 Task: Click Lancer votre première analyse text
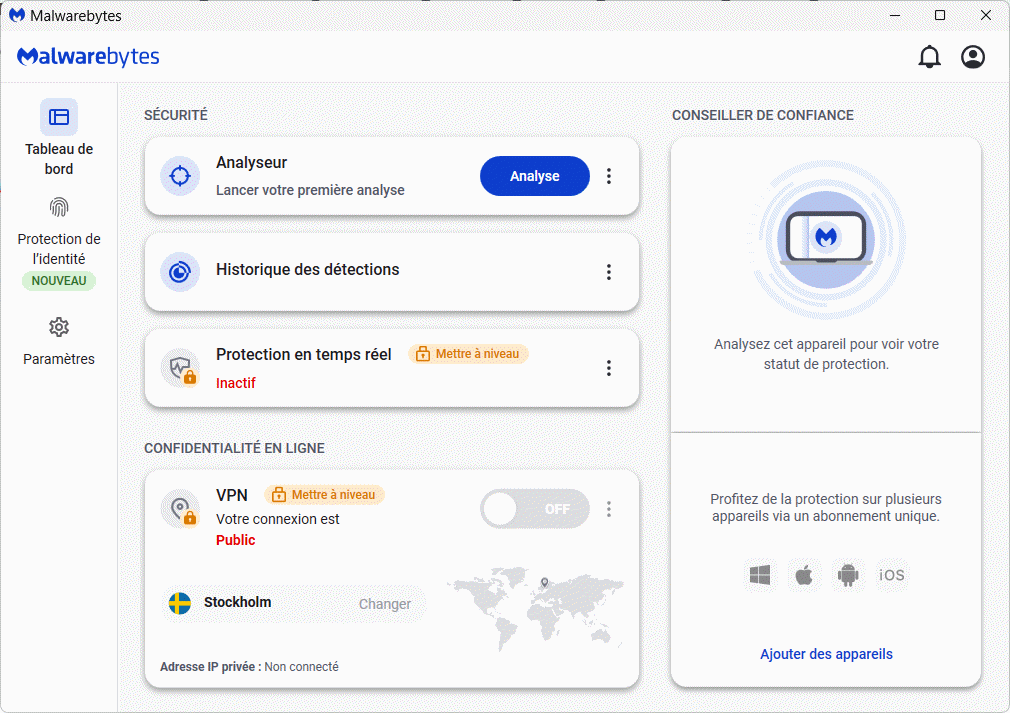pyautogui.click(x=310, y=190)
